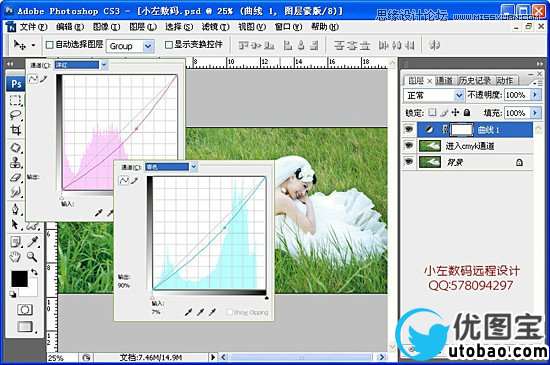Select the Eraser tool
The image size is (550, 365).
coord(16,177)
